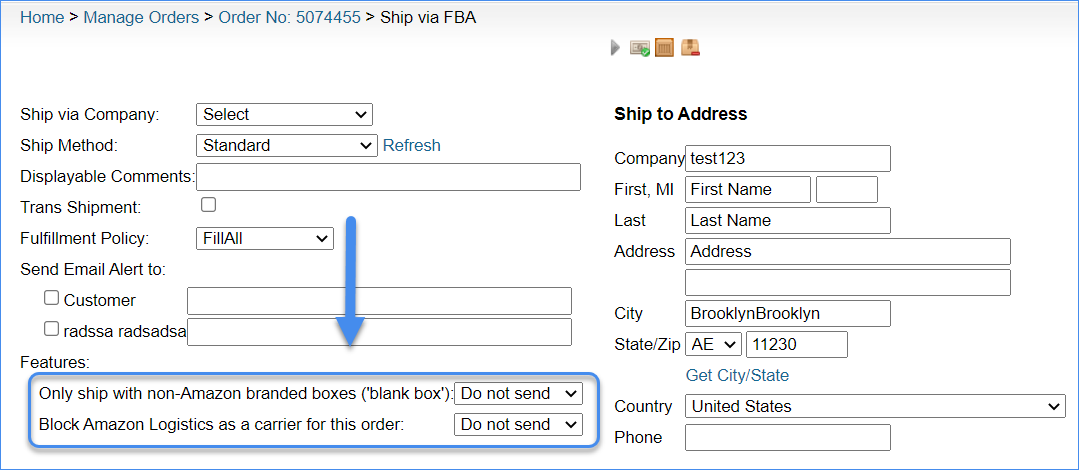Image resolution: width=1079 pixels, height=470 pixels.
Task: Click the wooden crate icon
Action: pyautogui.click(x=664, y=47)
